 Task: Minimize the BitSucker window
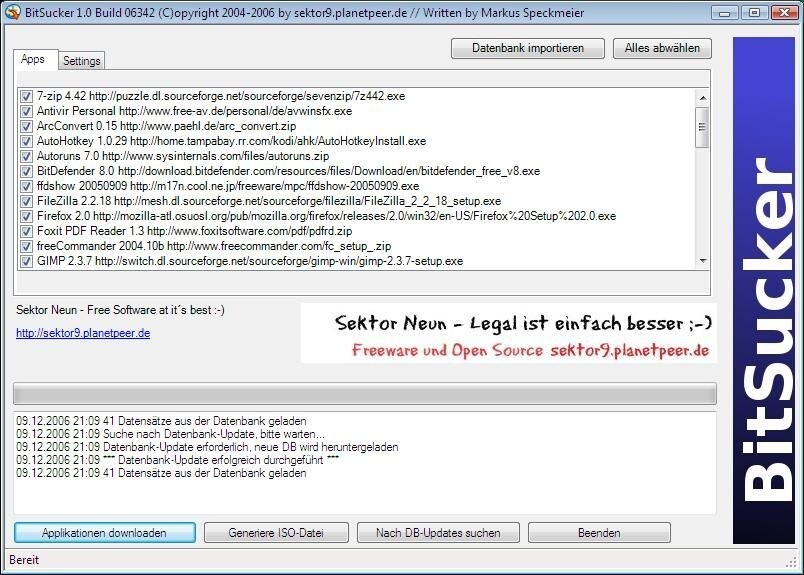click(x=725, y=12)
